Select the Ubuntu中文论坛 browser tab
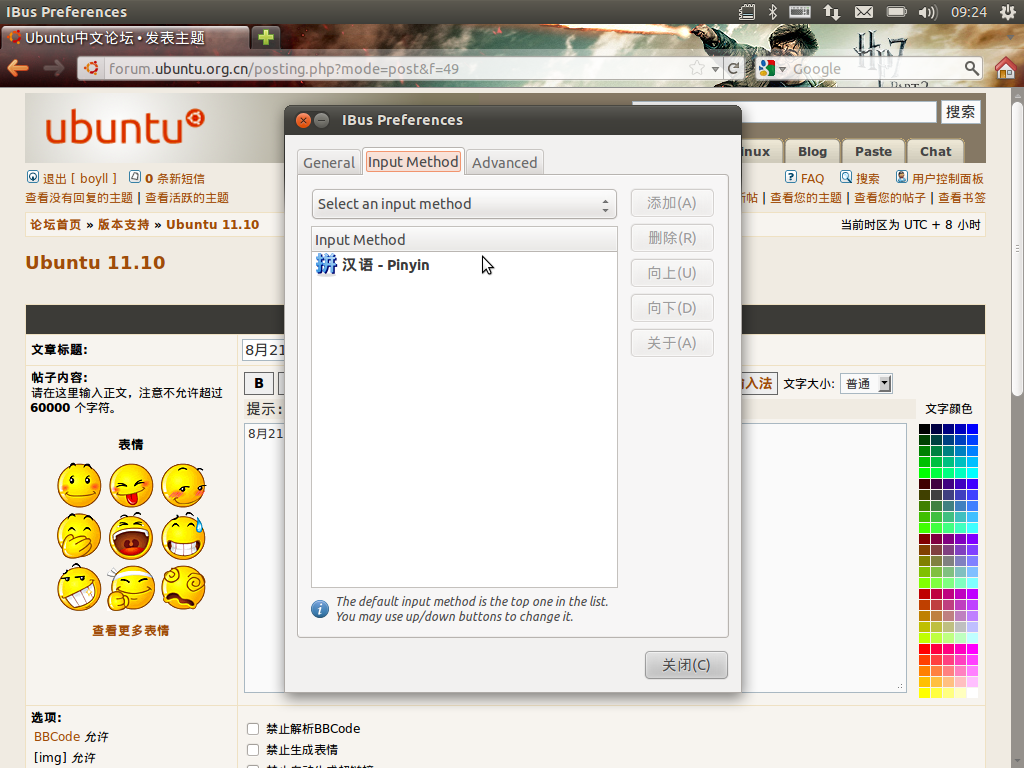Image resolution: width=1024 pixels, height=768 pixels. pos(125,37)
